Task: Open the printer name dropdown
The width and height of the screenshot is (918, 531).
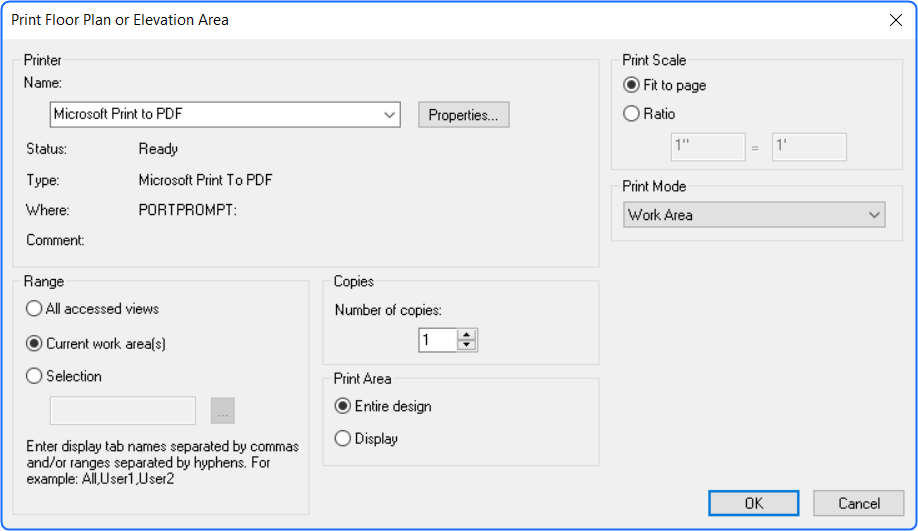Action: click(390, 115)
